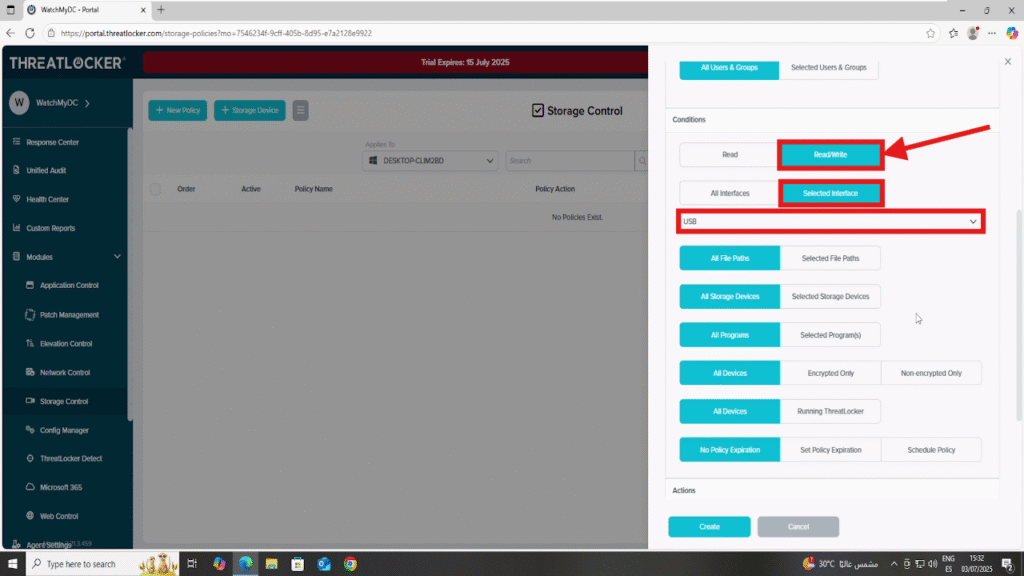Screen dimensions: 1024x576
Task: Go to Health Center
Action: coord(47,199)
